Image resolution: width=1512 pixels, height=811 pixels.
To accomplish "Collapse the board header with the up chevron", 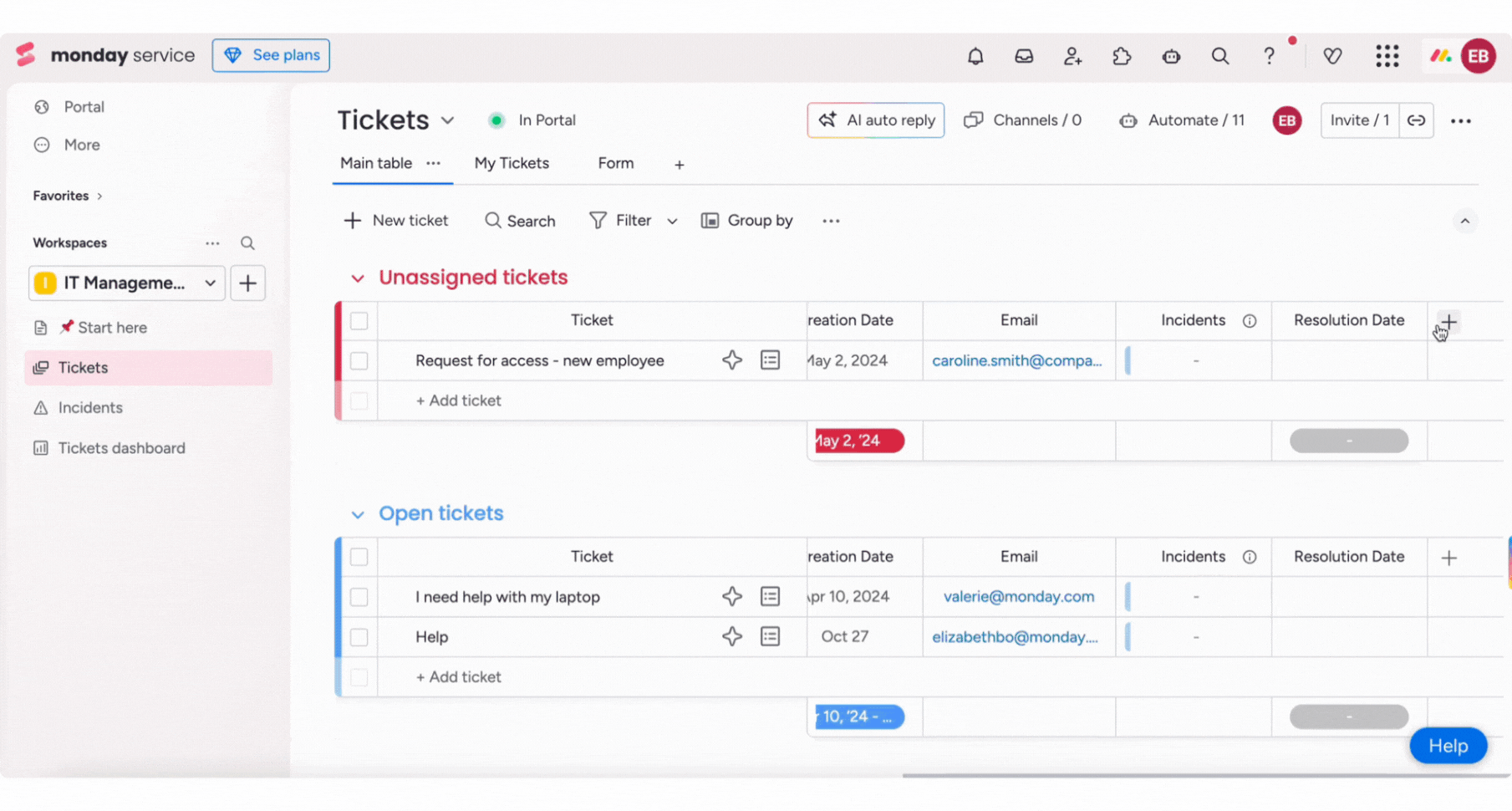I will 1464,222.
